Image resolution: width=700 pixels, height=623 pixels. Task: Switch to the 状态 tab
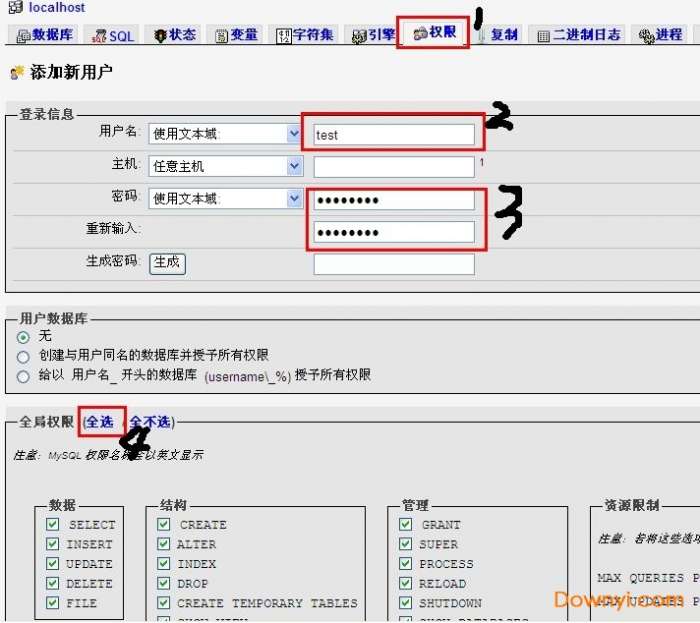175,35
